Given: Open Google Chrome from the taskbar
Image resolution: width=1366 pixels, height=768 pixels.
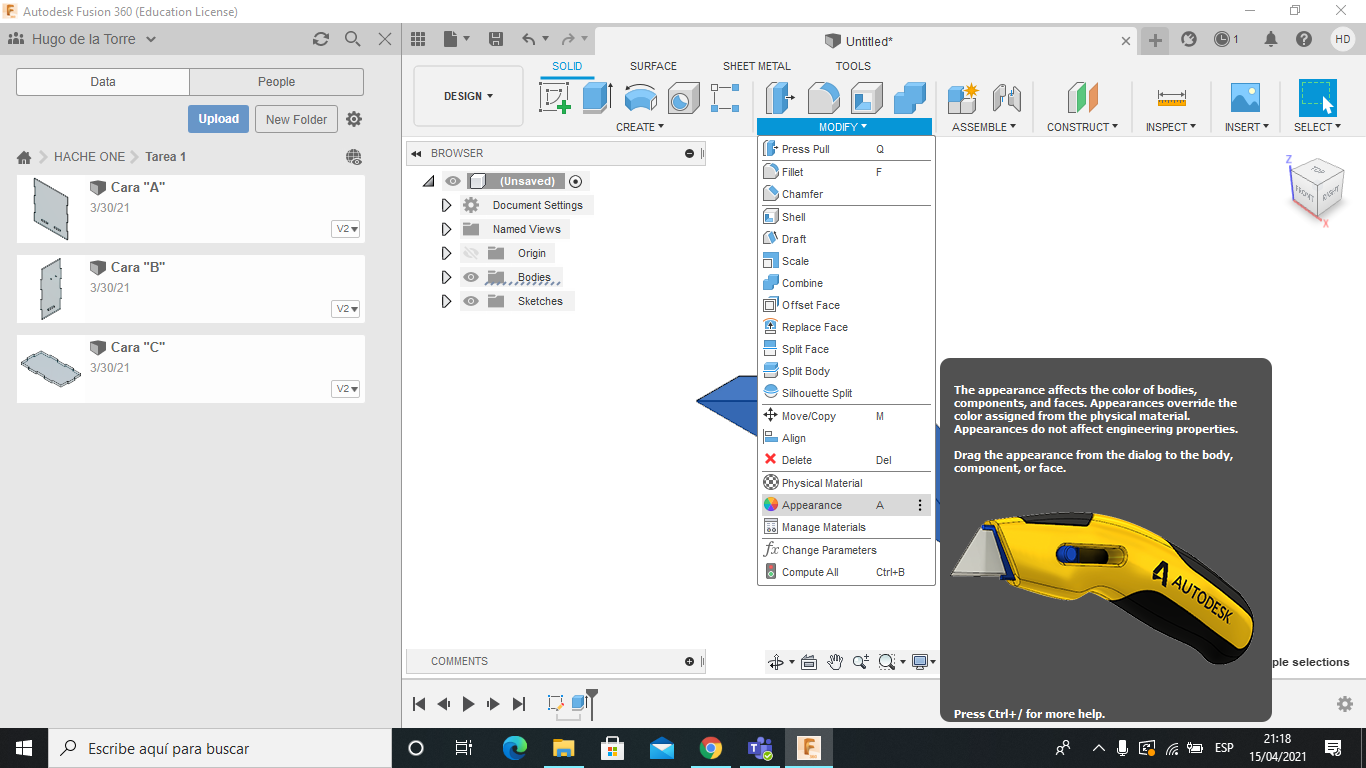Looking at the screenshot, I should pos(711,748).
